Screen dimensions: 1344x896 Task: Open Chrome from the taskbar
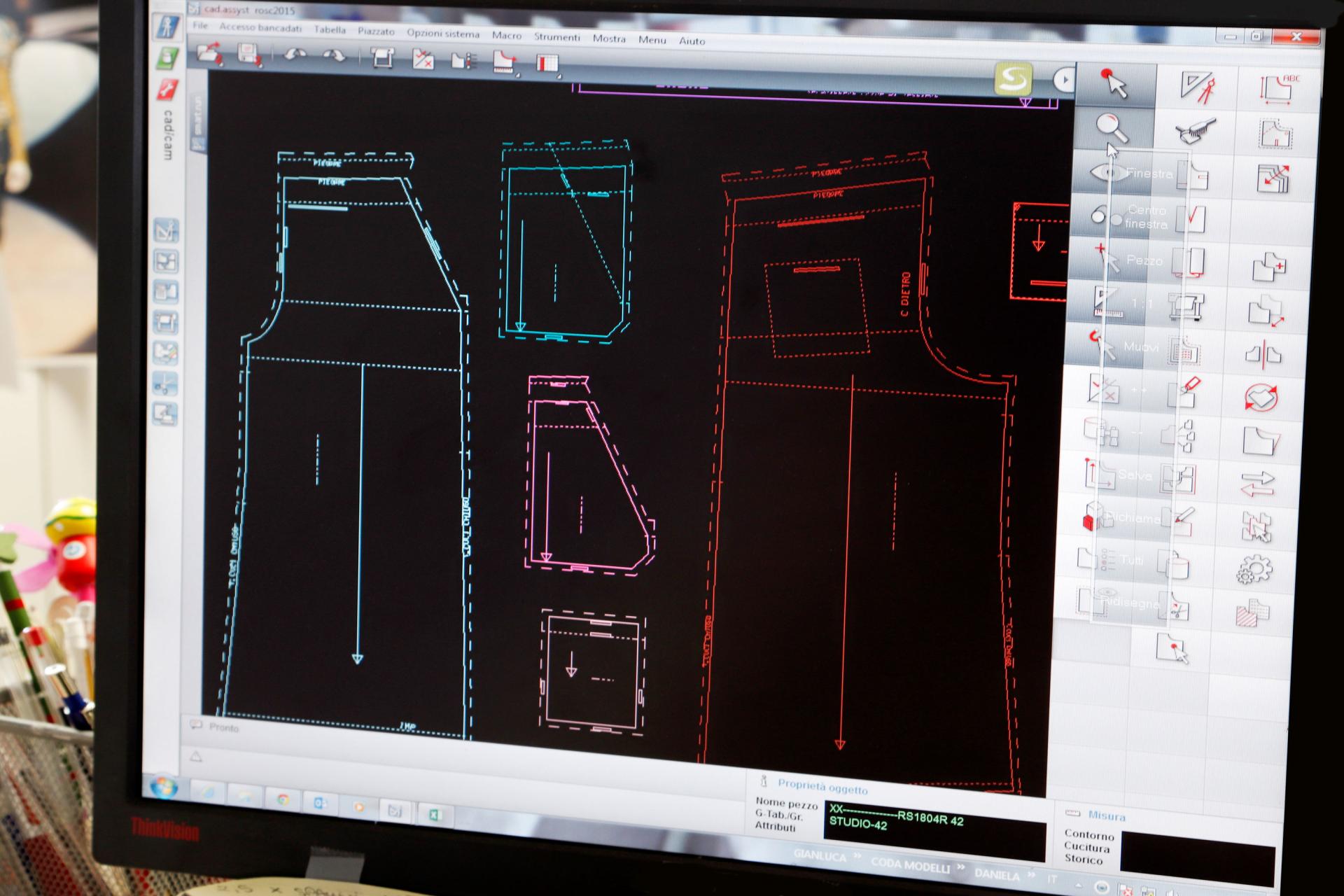point(283,799)
